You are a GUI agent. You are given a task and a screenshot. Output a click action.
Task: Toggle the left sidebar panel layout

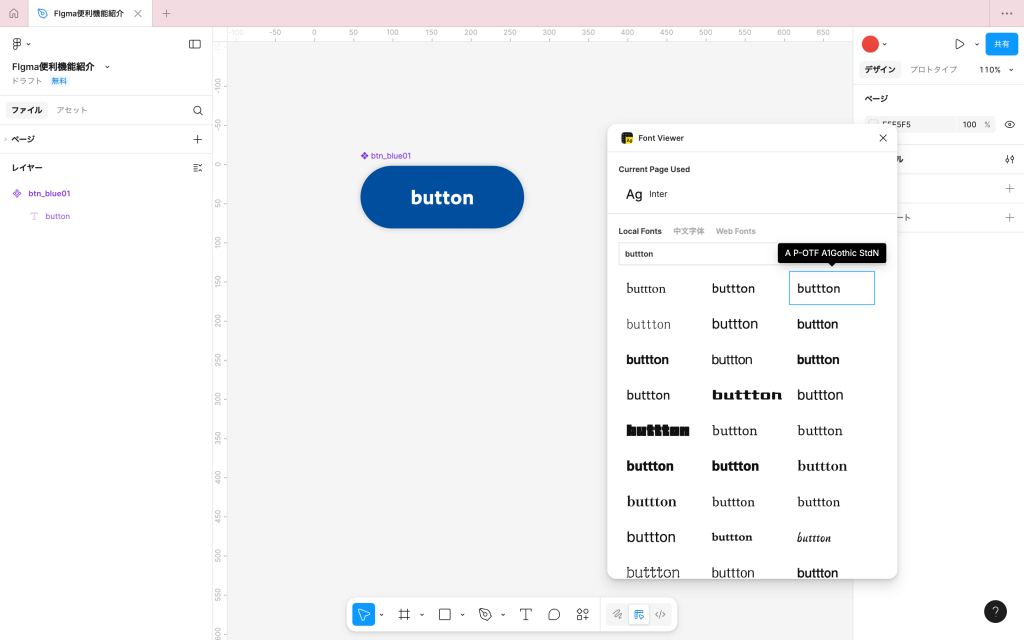pos(195,44)
